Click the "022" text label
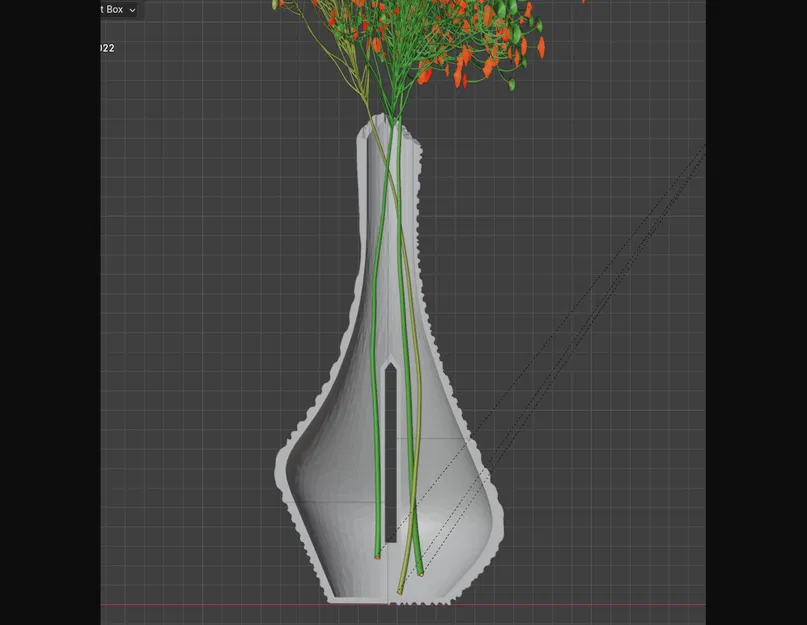Viewport: 807px width, 625px height. pos(105,47)
